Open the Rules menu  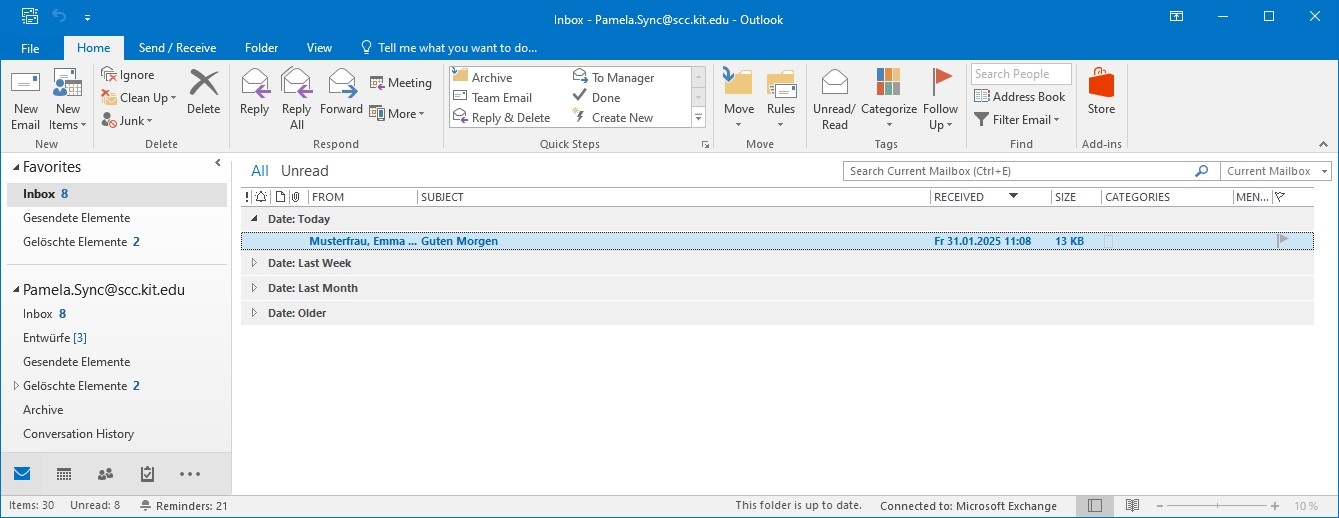[x=781, y=99]
